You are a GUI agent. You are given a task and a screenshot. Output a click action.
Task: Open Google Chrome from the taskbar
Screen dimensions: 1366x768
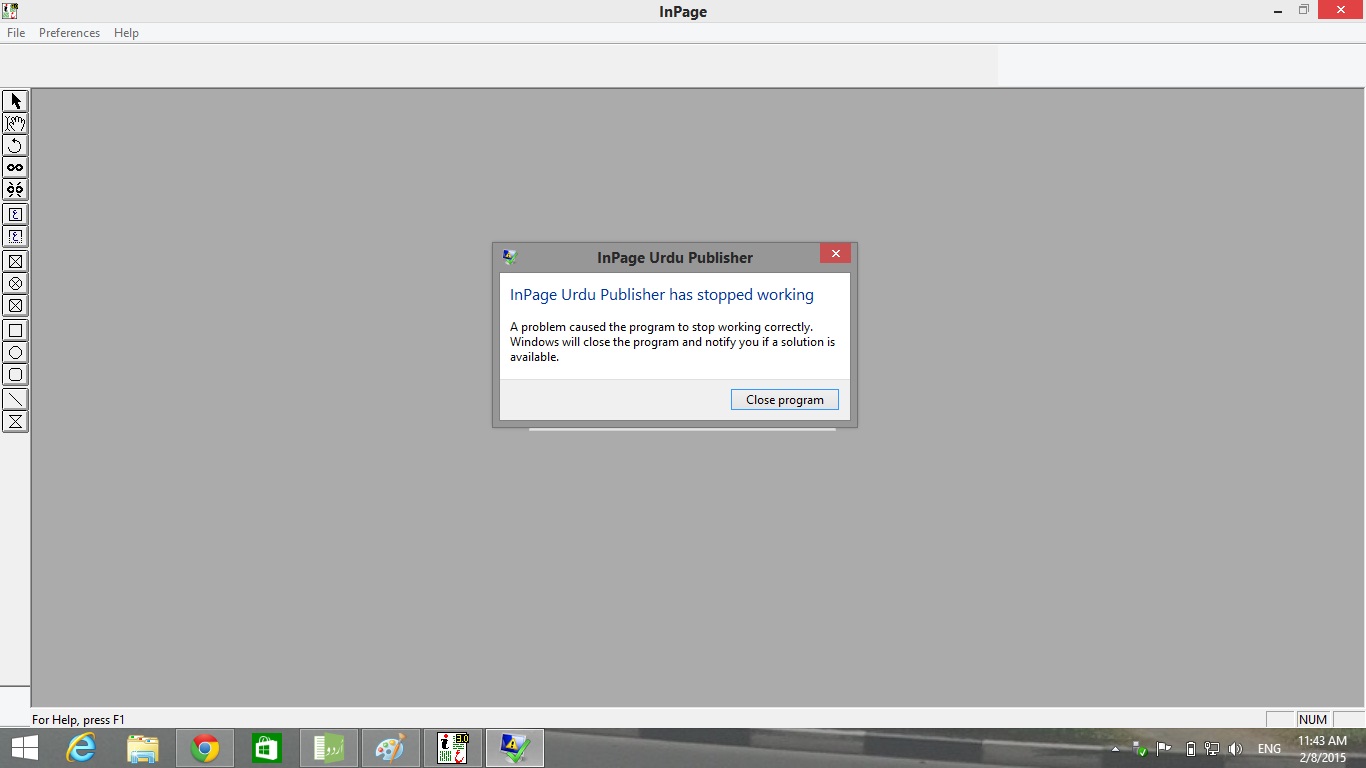tap(205, 748)
